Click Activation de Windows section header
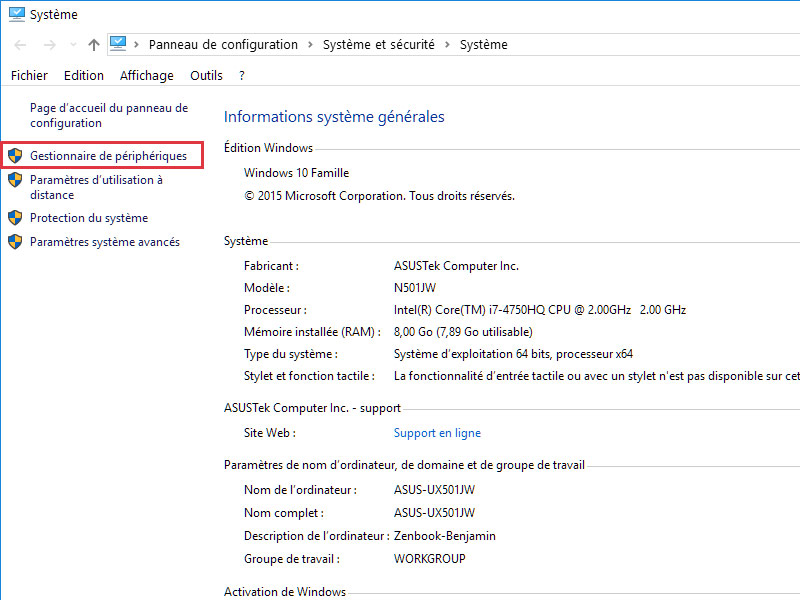Screen dimensions: 800x600 tap(285, 592)
